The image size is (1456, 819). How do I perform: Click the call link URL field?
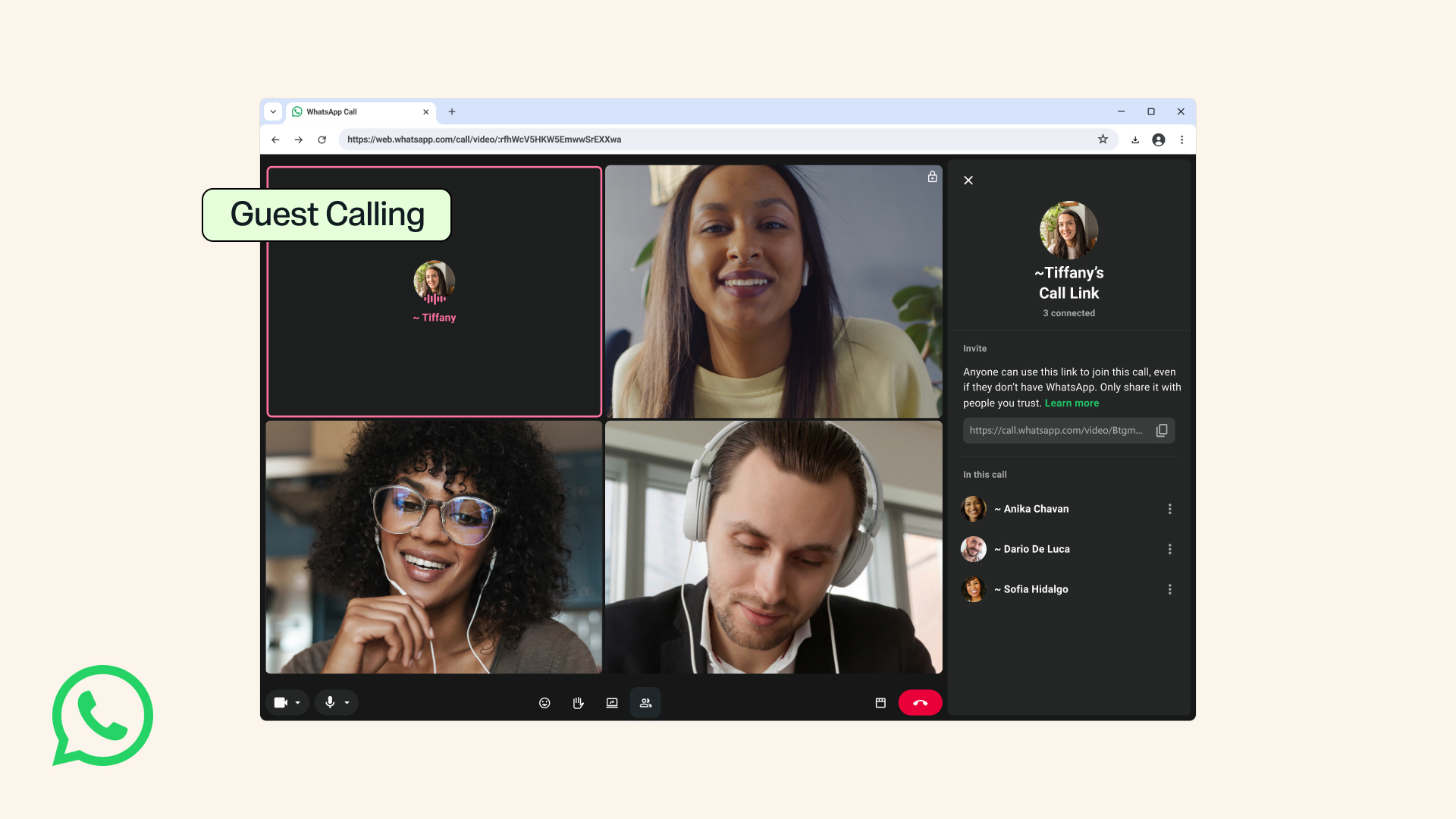pyautogui.click(x=1068, y=431)
